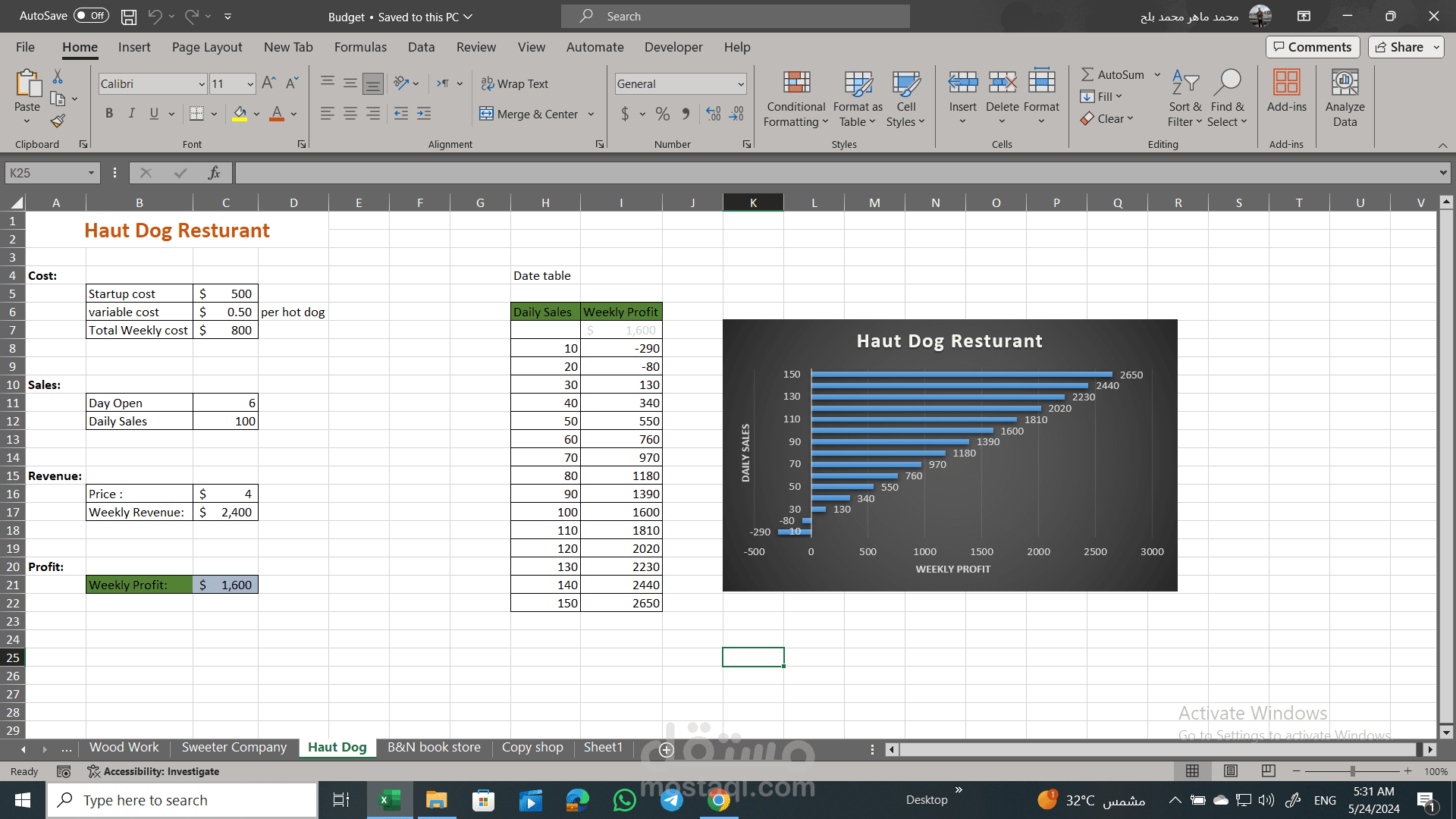Apply Percent Style number format
This screenshot has height=819, width=1456.
(x=663, y=115)
